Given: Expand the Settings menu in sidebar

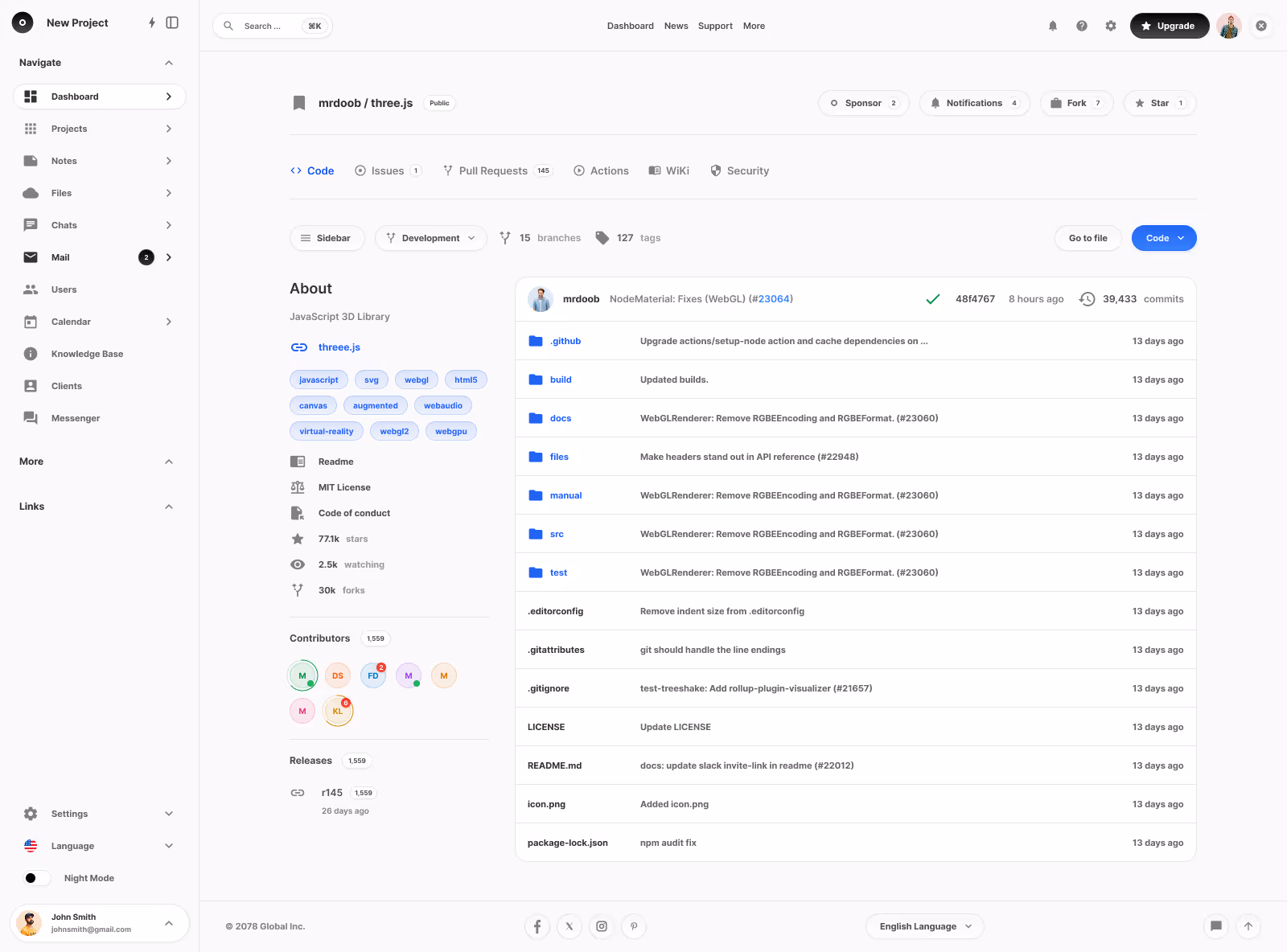Looking at the screenshot, I should 169,814.
